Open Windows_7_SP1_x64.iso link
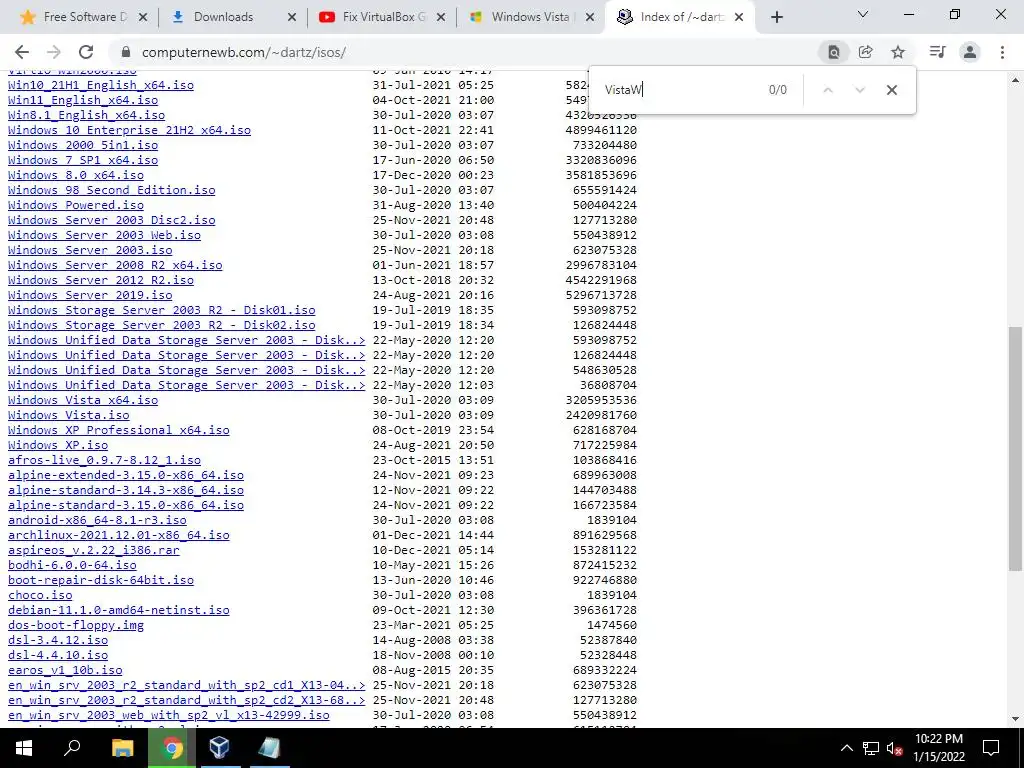Viewport: 1024px width, 768px height. click(x=83, y=160)
